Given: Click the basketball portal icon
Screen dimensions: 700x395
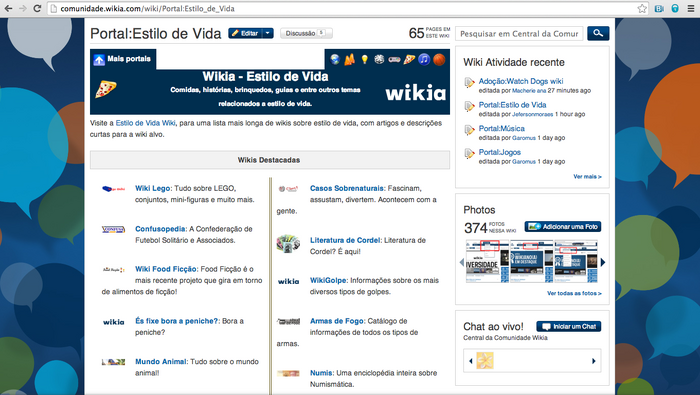Looking at the screenshot, I should (439, 59).
